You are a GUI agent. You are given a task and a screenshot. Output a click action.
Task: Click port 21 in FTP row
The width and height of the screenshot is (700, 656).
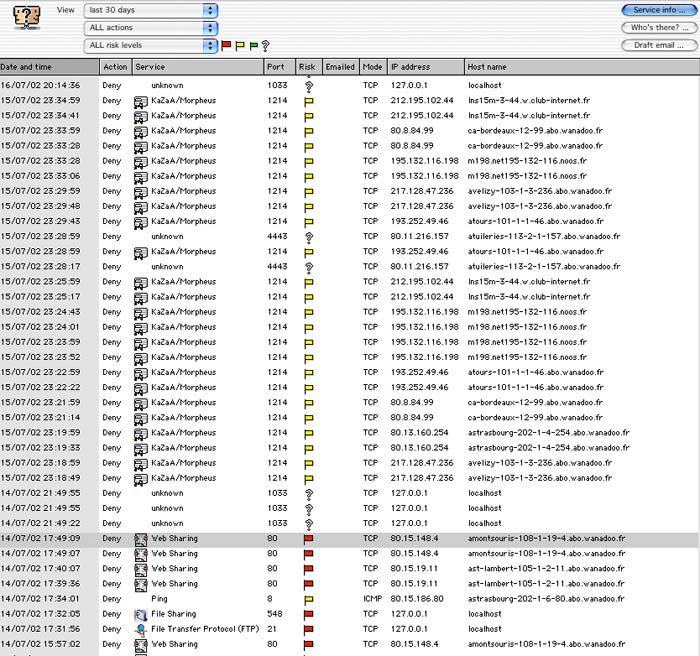pos(272,629)
